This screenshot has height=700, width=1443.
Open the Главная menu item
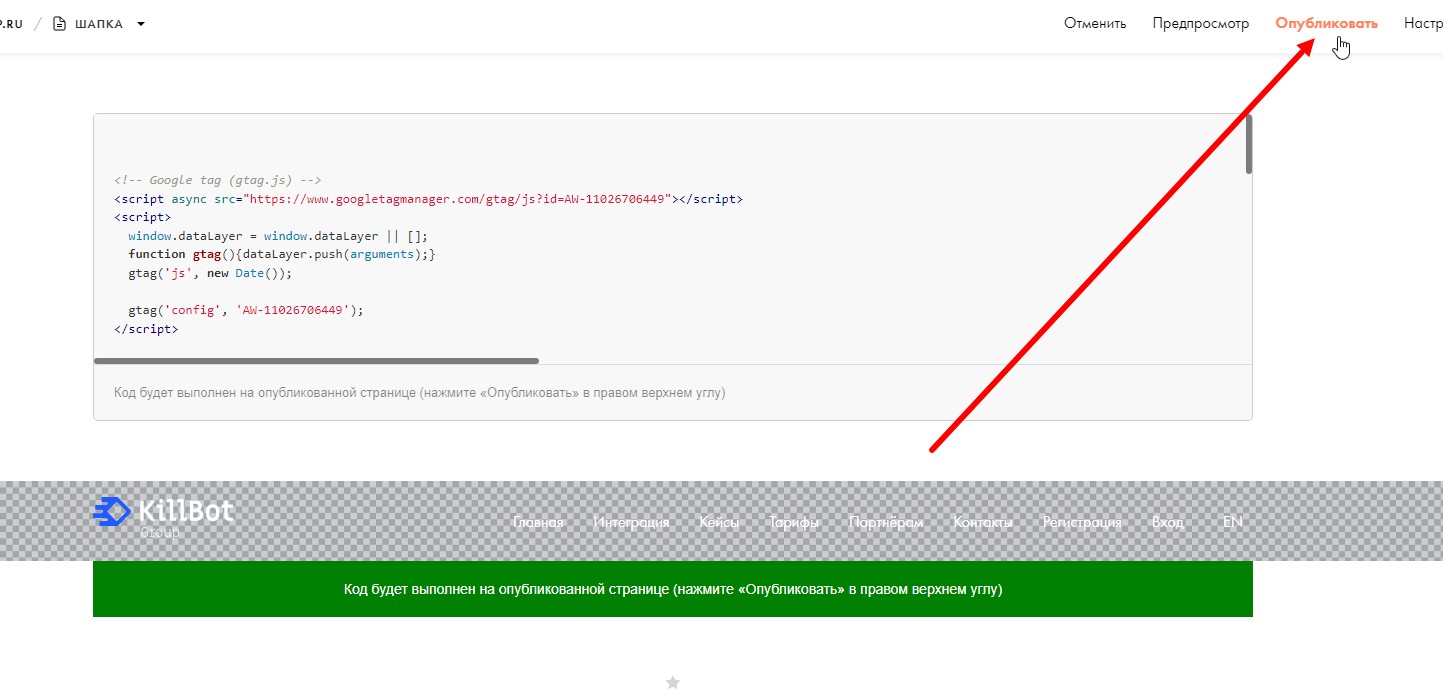[538, 522]
